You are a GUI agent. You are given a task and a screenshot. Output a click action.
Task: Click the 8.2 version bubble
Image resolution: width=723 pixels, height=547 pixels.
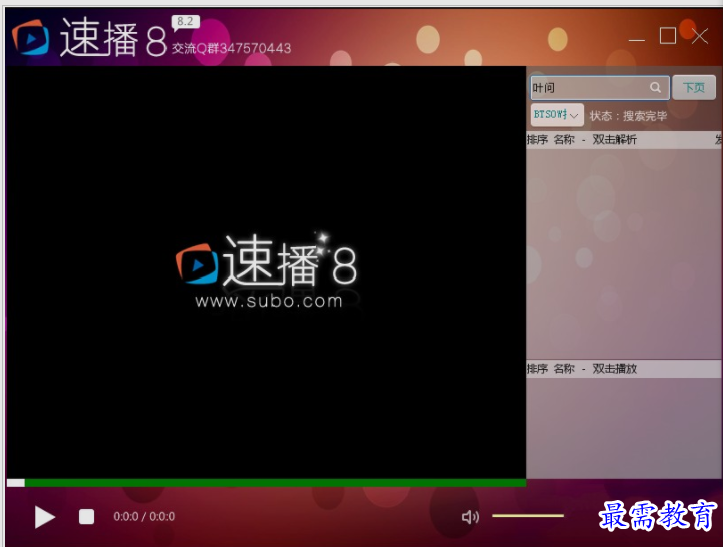pyautogui.click(x=185, y=22)
